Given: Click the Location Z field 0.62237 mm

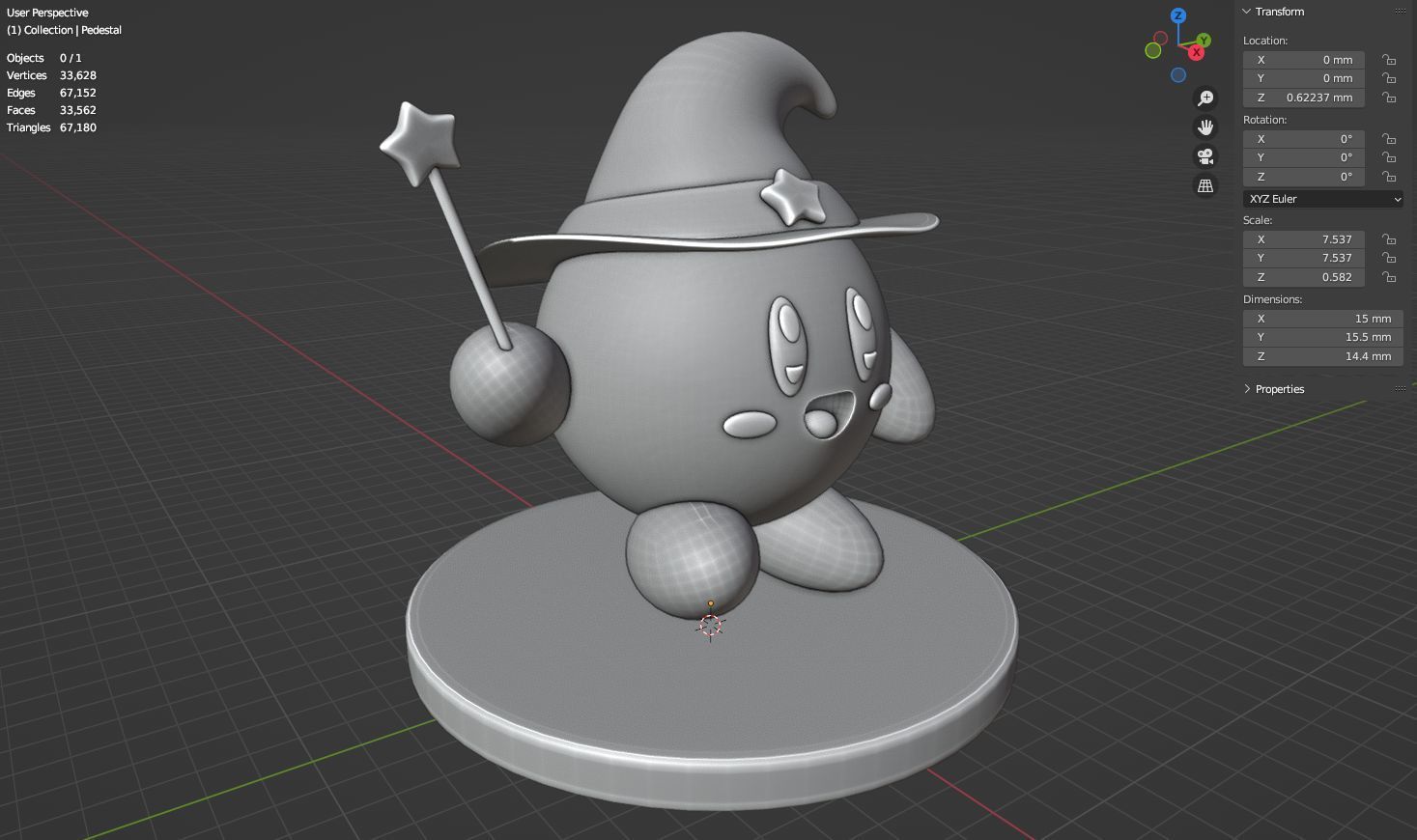Looking at the screenshot, I should (1304, 98).
